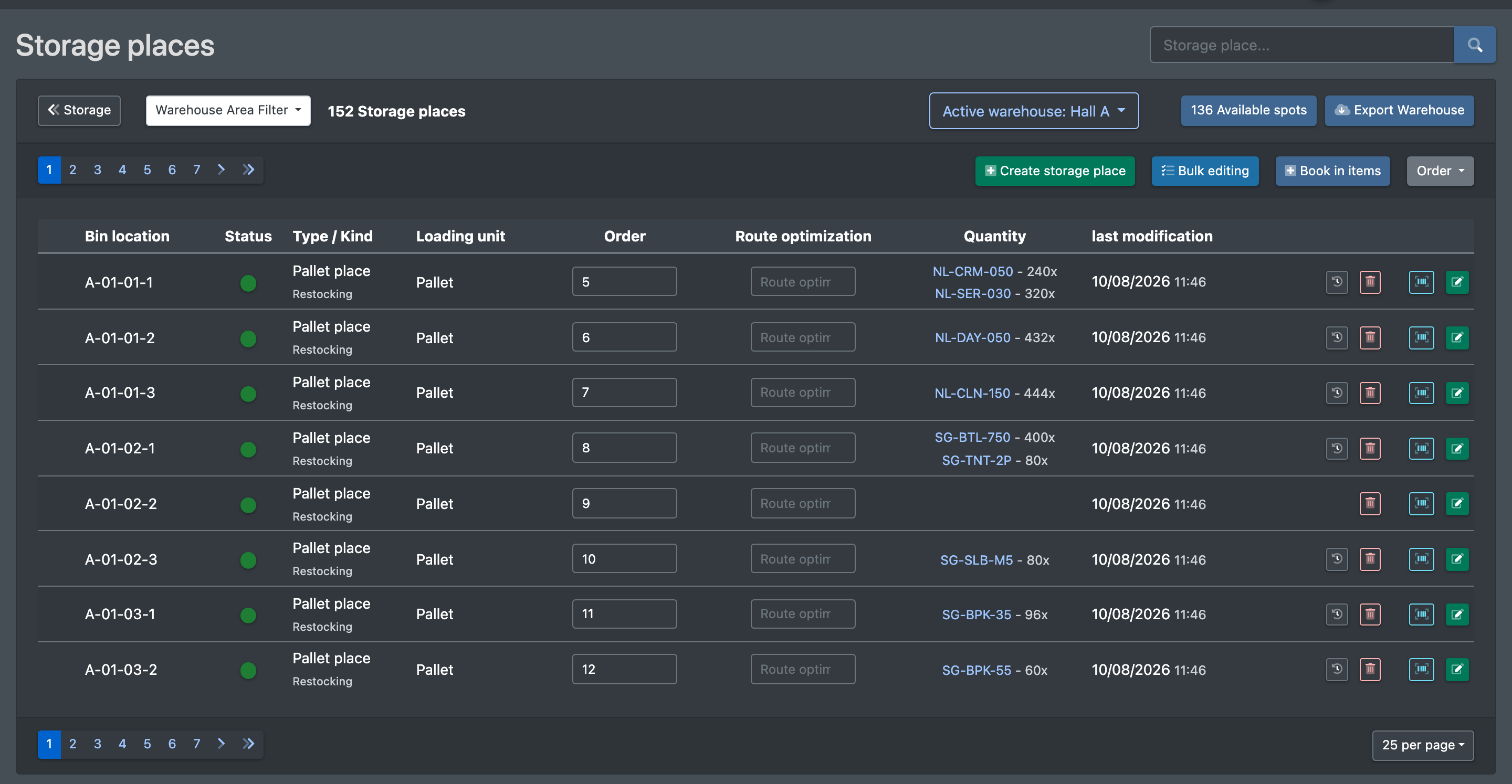Image resolution: width=1512 pixels, height=784 pixels.
Task: Open history for bin A-01-01-2
Action: click(1337, 337)
